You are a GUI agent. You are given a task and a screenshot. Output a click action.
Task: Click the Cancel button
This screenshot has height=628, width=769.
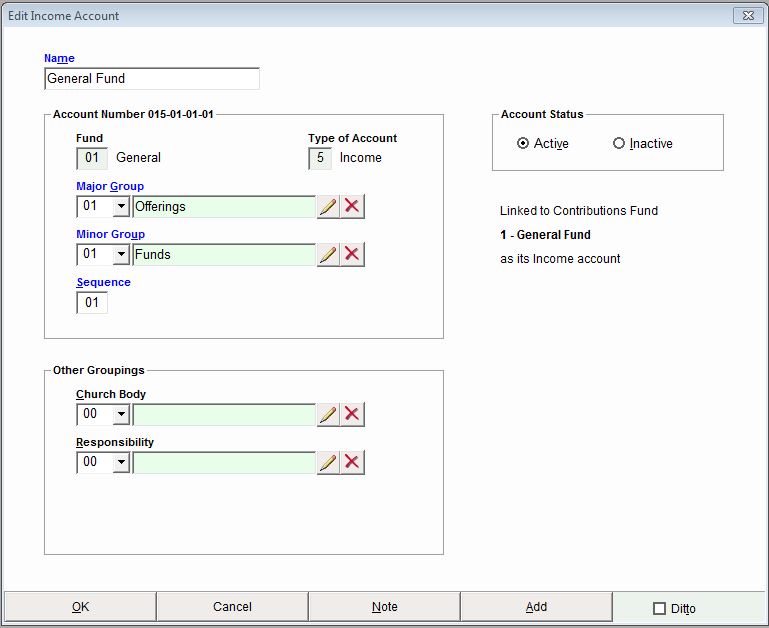click(x=232, y=607)
